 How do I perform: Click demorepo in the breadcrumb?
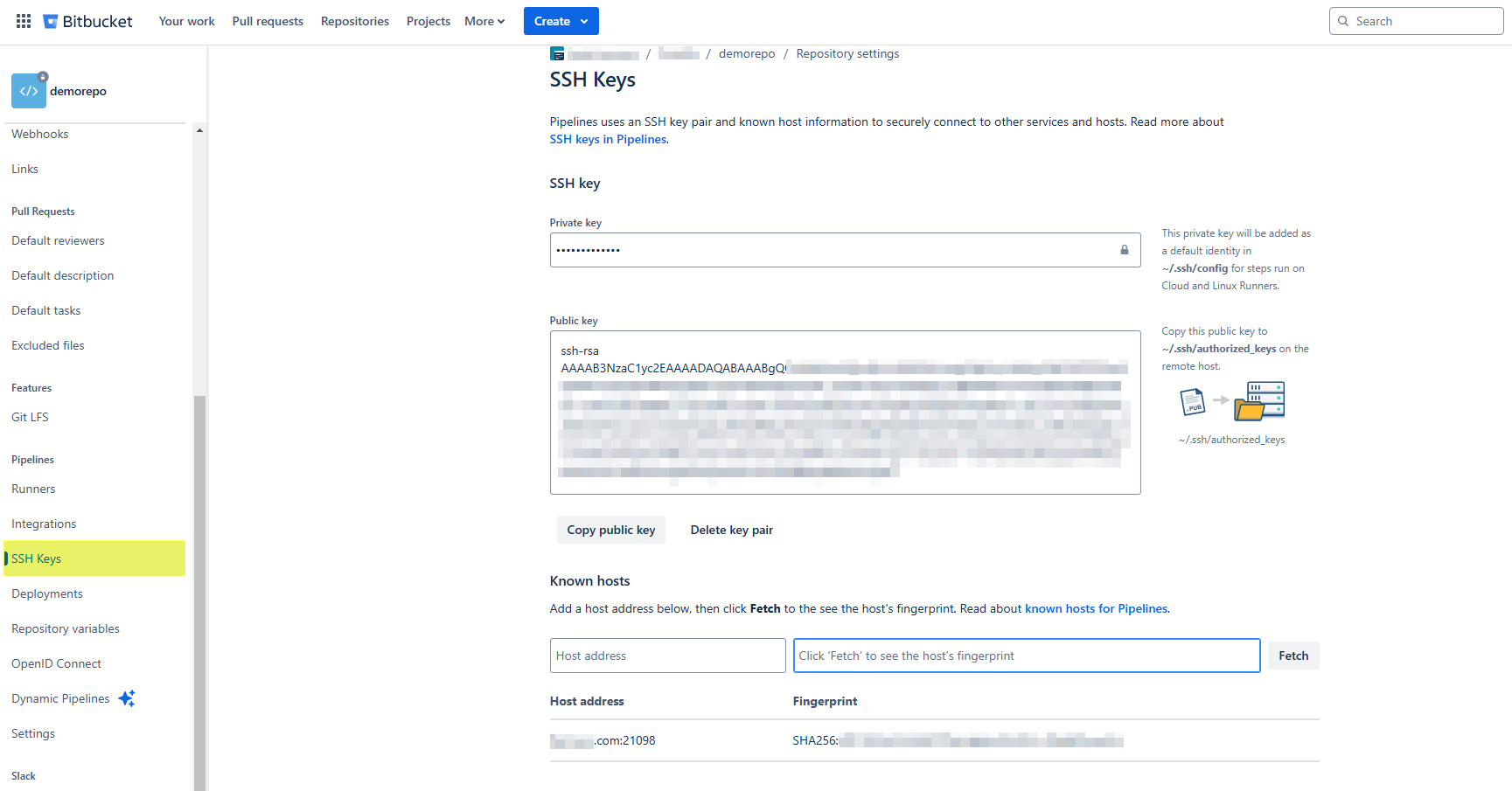(747, 53)
